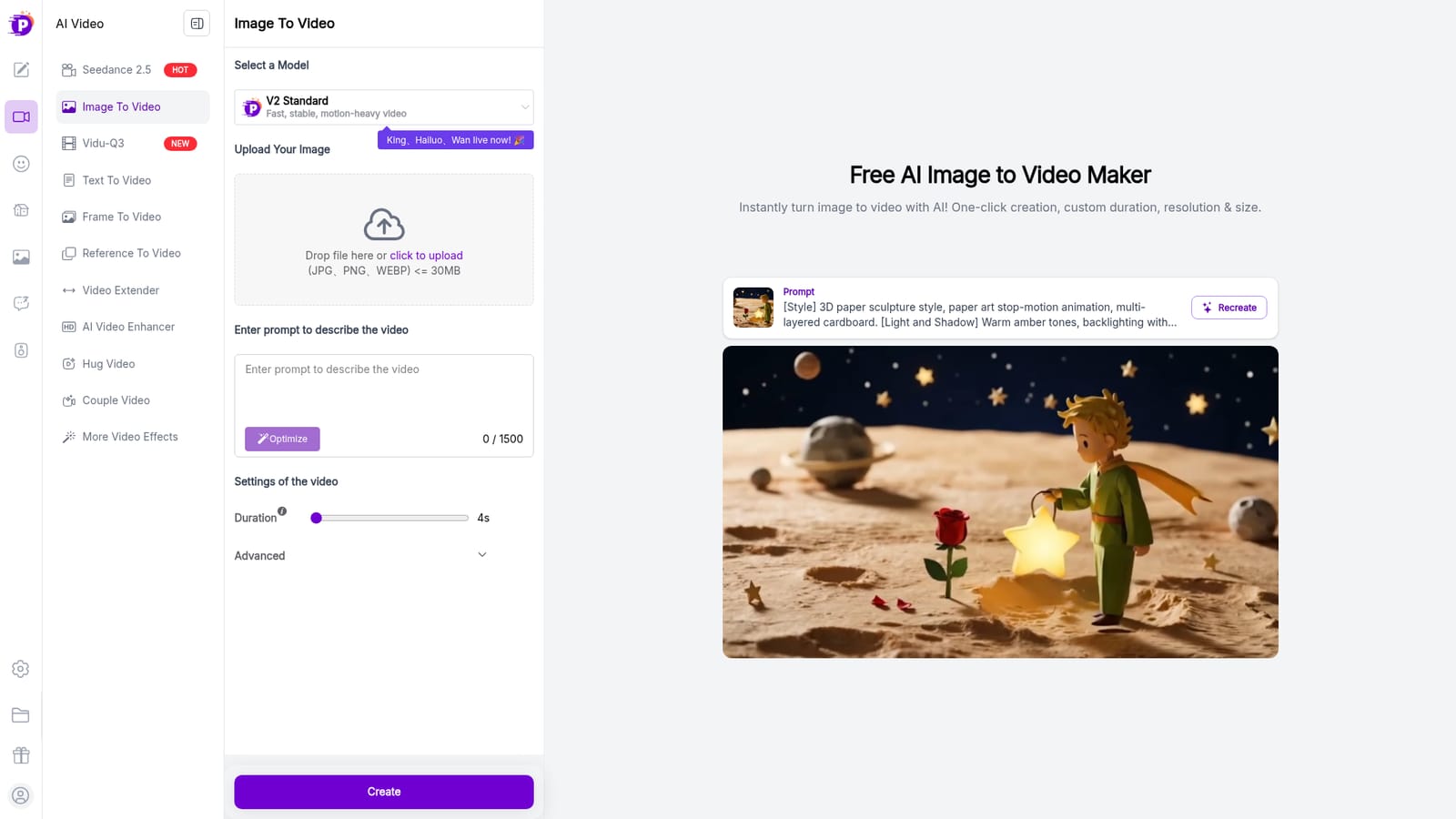Expand the Advanced settings section
This screenshot has height=819, width=1456.
click(361, 555)
